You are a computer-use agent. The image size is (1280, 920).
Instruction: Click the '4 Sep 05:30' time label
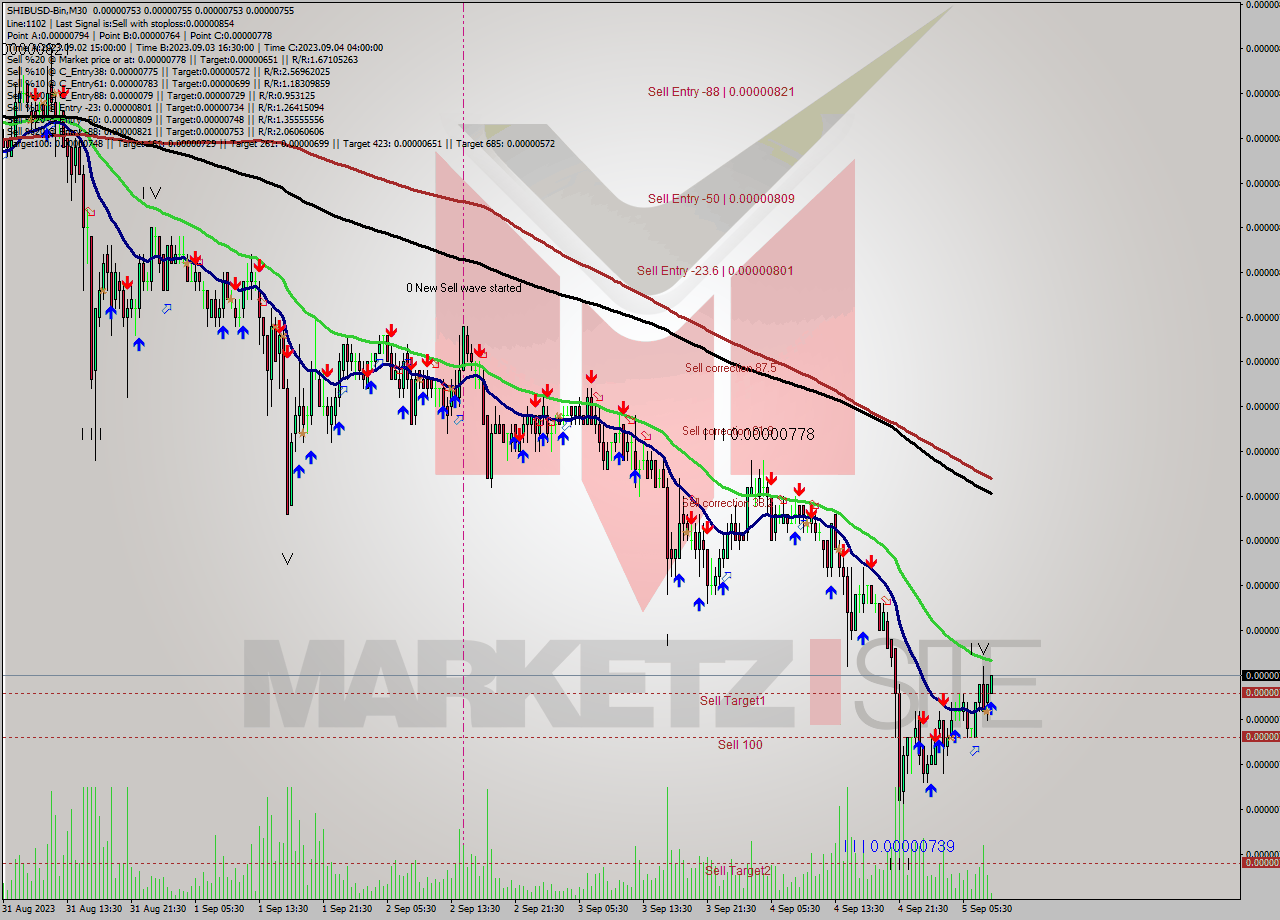point(795,909)
